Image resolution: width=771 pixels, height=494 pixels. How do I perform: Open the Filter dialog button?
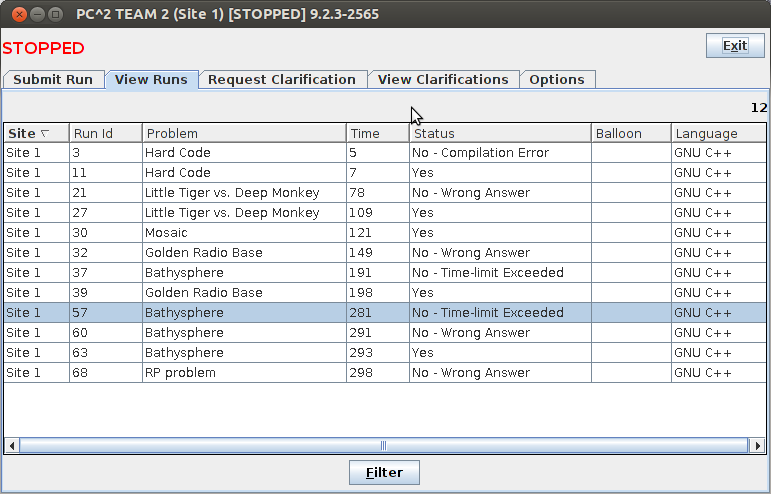coord(384,472)
